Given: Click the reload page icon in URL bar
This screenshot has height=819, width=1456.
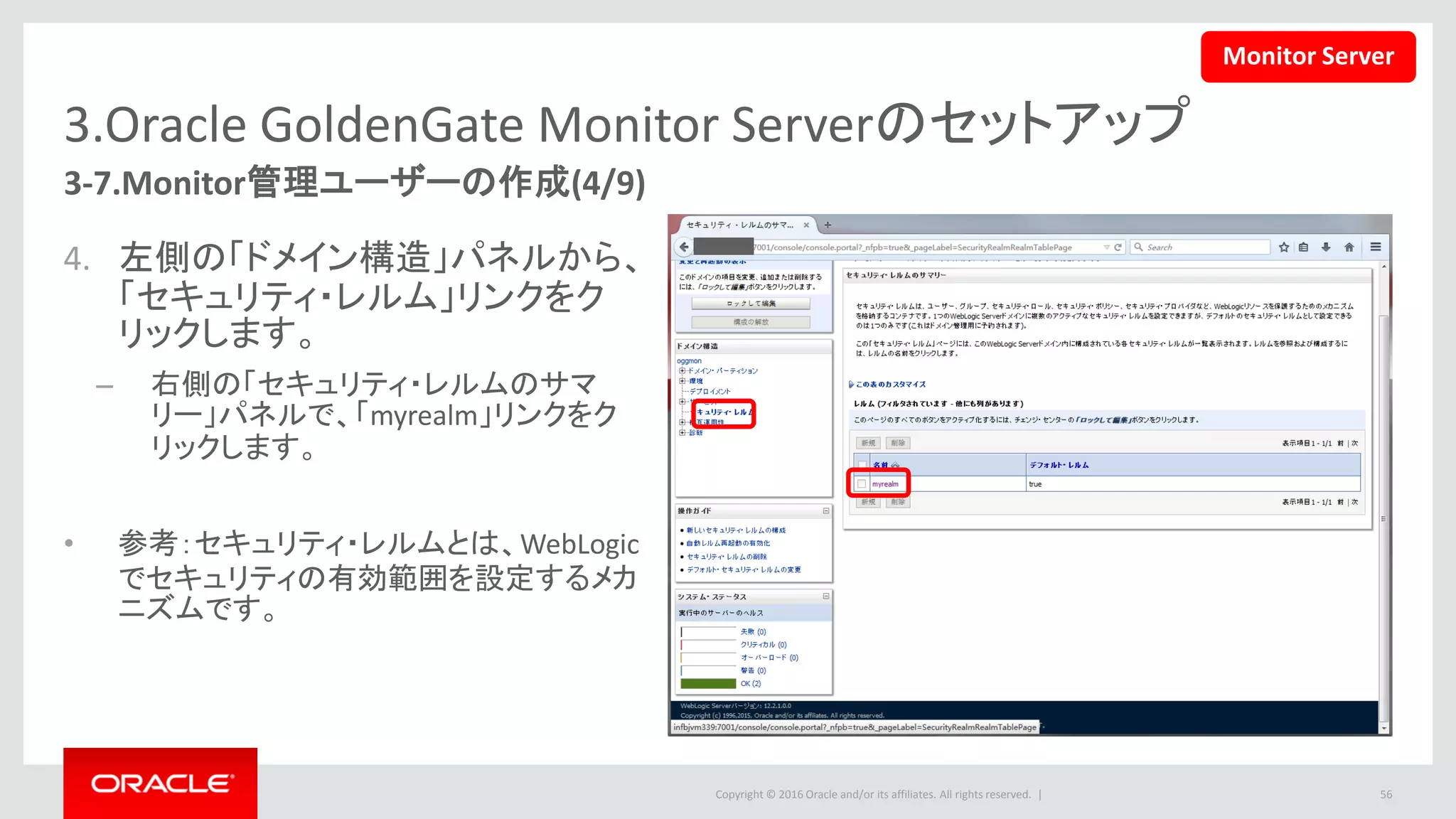Looking at the screenshot, I should point(1118,247).
